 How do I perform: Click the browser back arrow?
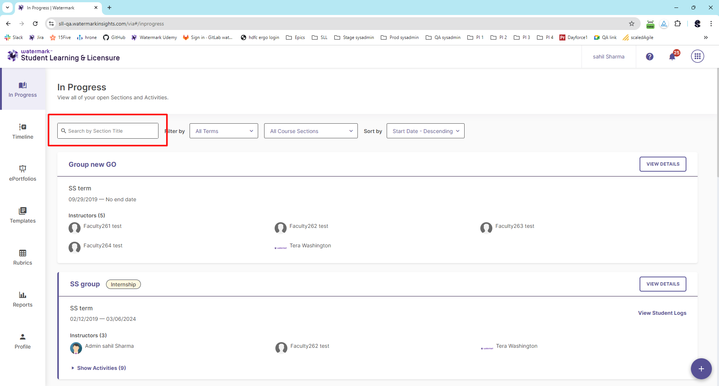click(8, 23)
